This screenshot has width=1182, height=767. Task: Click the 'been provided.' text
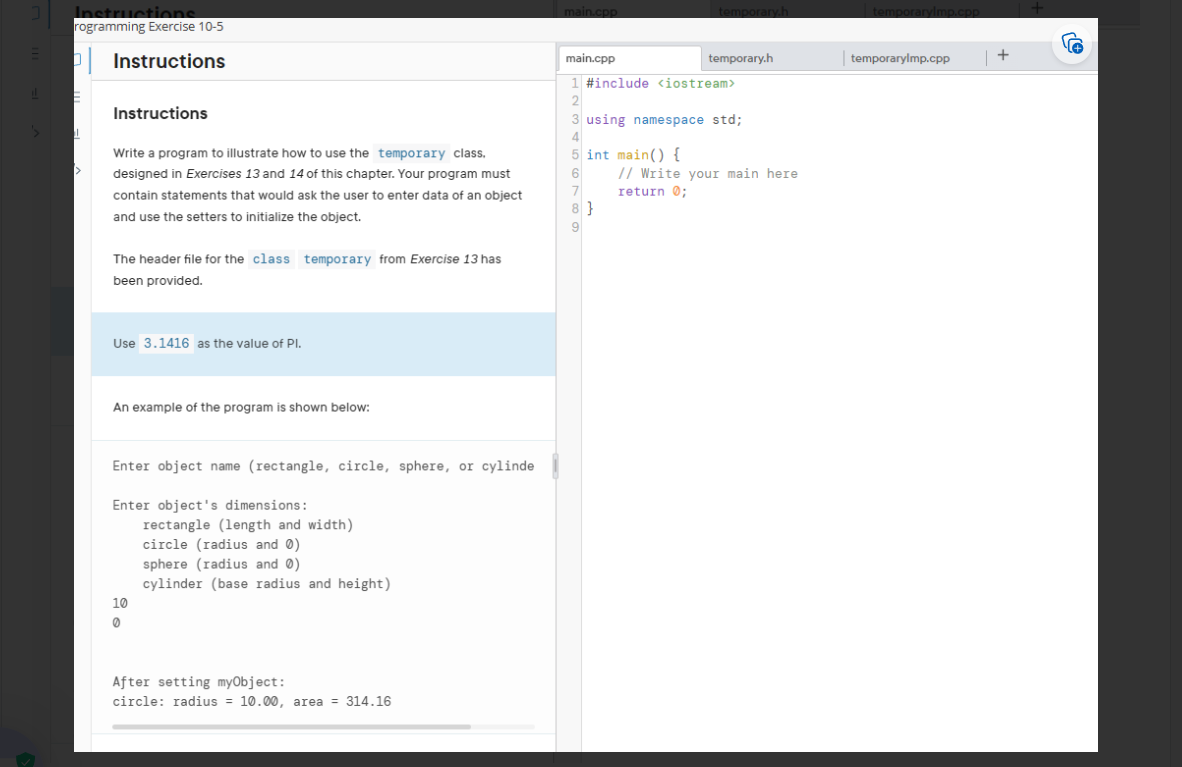pyautogui.click(x=158, y=281)
